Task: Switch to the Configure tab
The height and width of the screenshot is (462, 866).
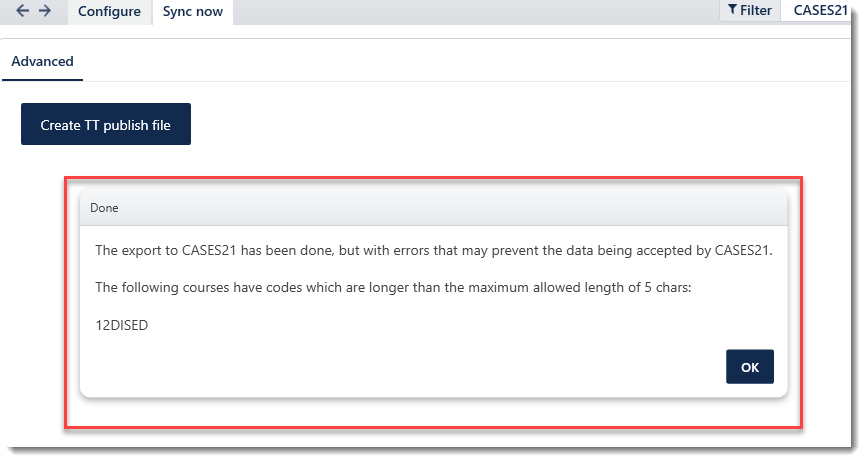Action: click(x=109, y=12)
